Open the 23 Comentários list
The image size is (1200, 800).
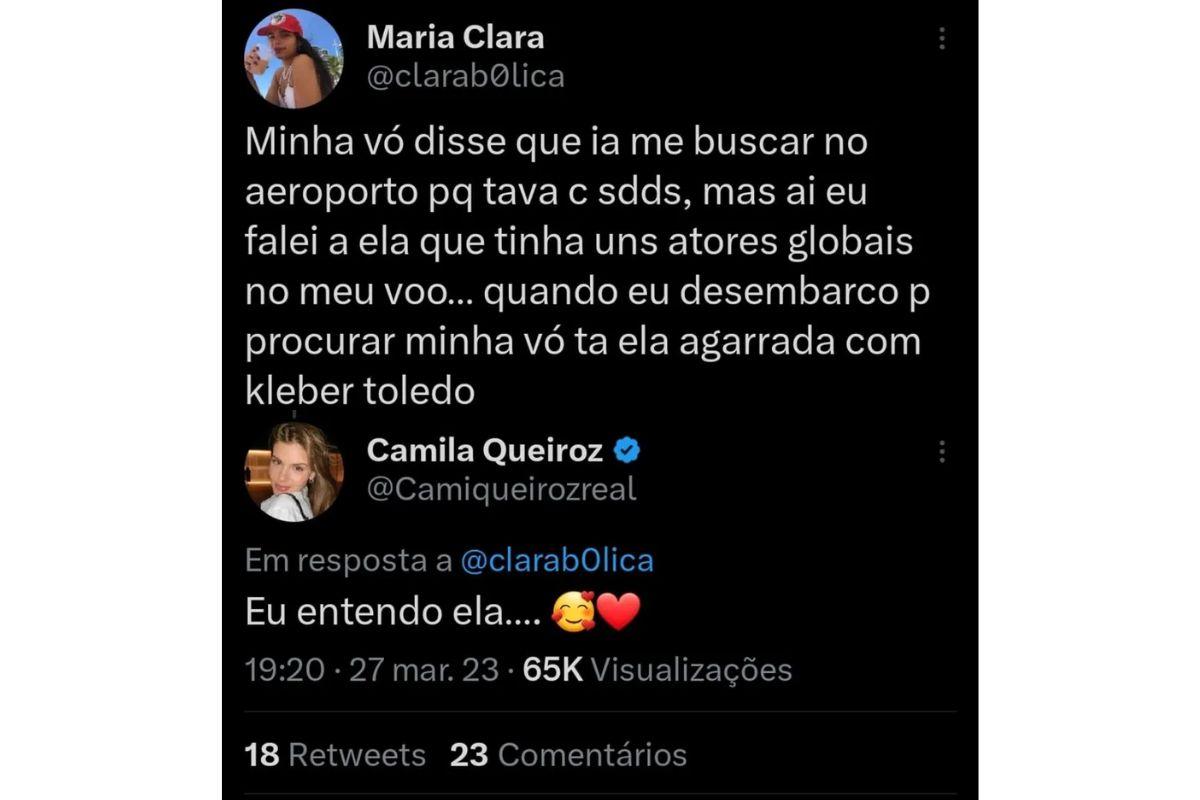(x=568, y=754)
